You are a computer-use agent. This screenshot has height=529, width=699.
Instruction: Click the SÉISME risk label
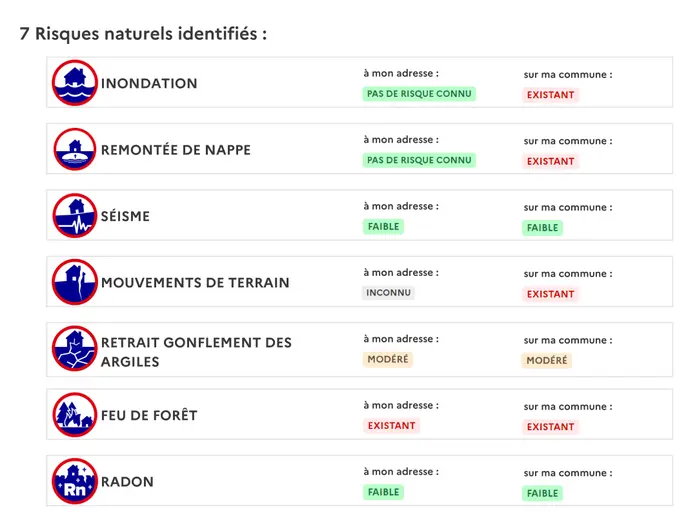[x=125, y=216]
